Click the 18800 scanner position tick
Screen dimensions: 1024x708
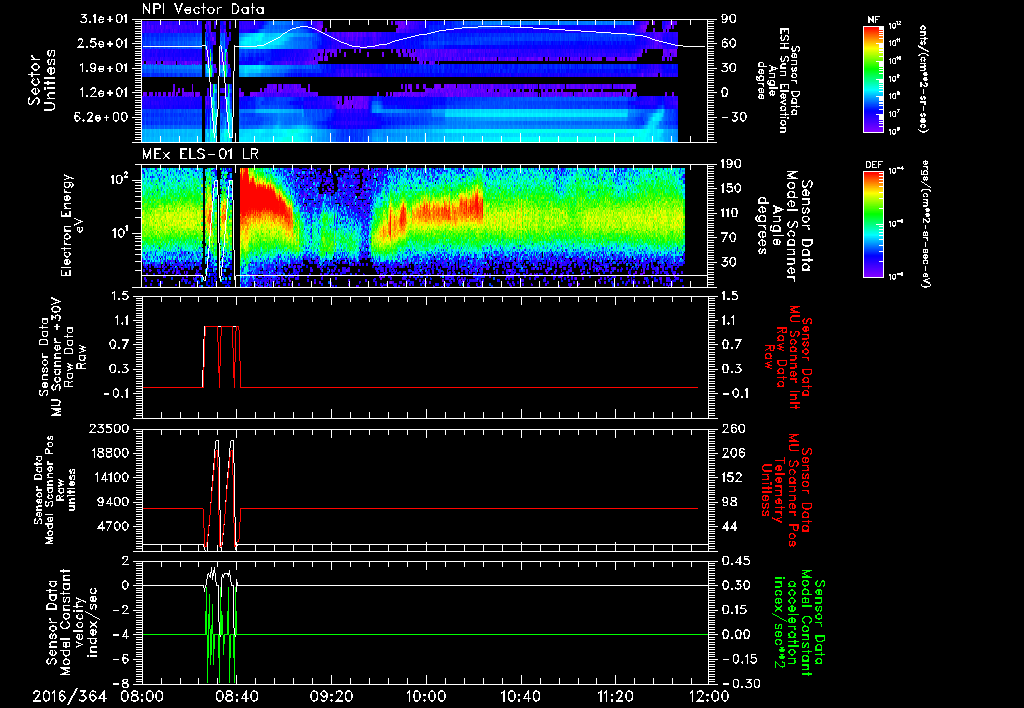(108, 453)
